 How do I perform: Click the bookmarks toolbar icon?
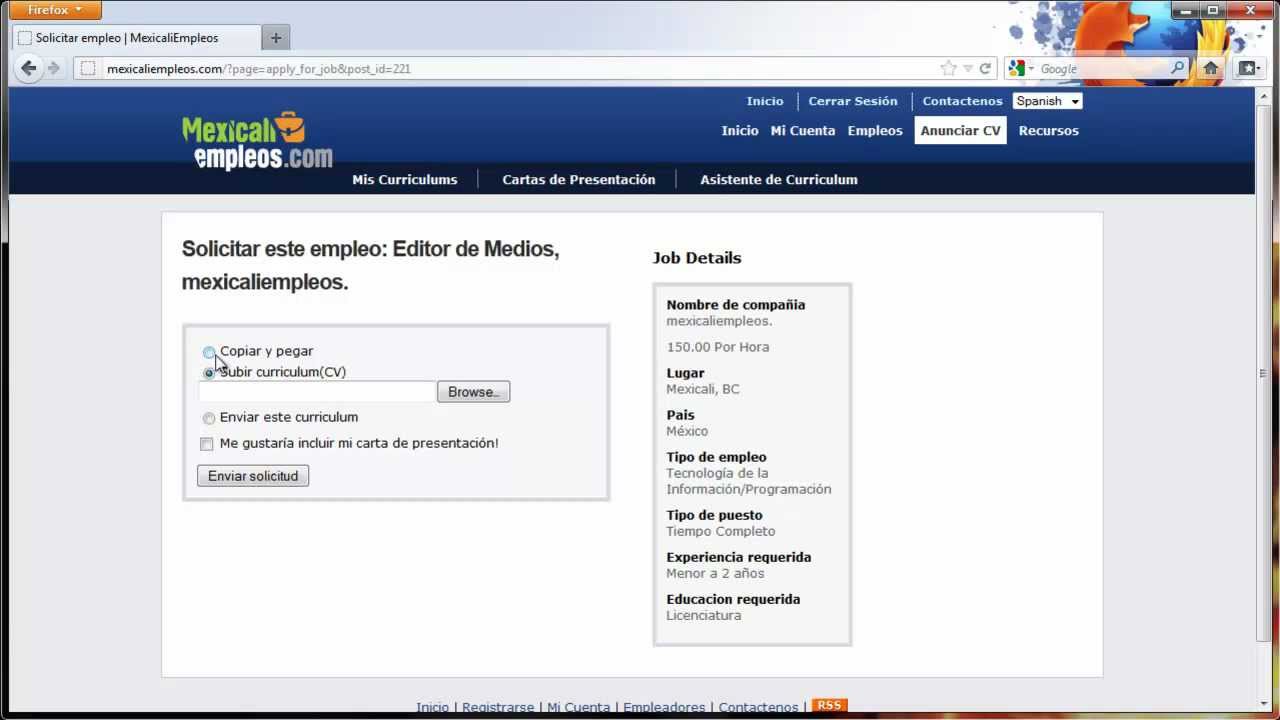click(x=1248, y=68)
